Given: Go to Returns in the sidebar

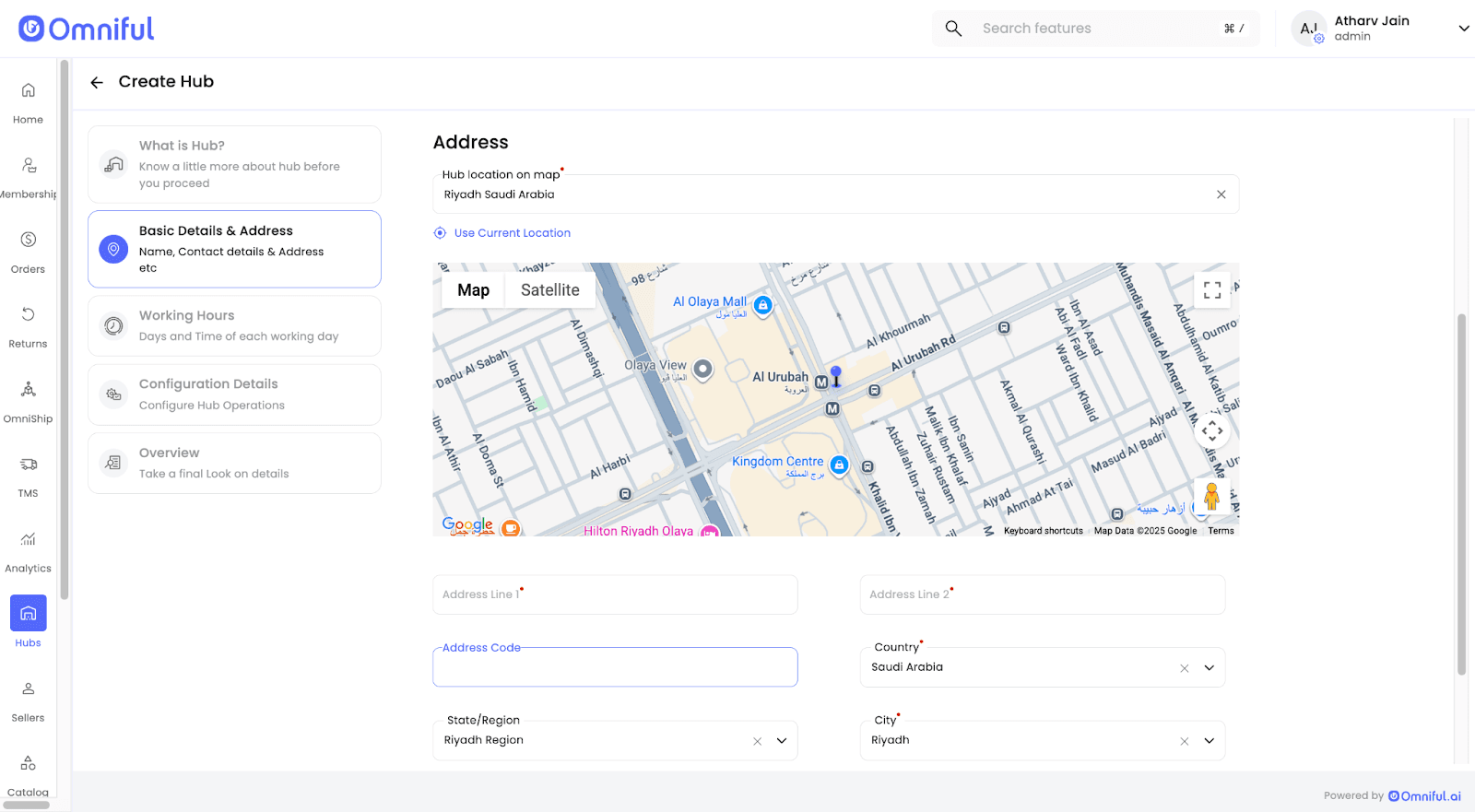Looking at the screenshot, I should [29, 325].
